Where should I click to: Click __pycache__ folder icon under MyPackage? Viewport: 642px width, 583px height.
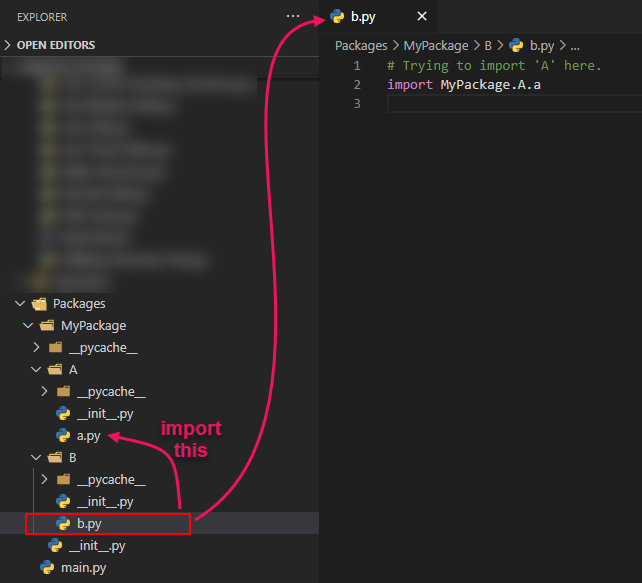55,348
